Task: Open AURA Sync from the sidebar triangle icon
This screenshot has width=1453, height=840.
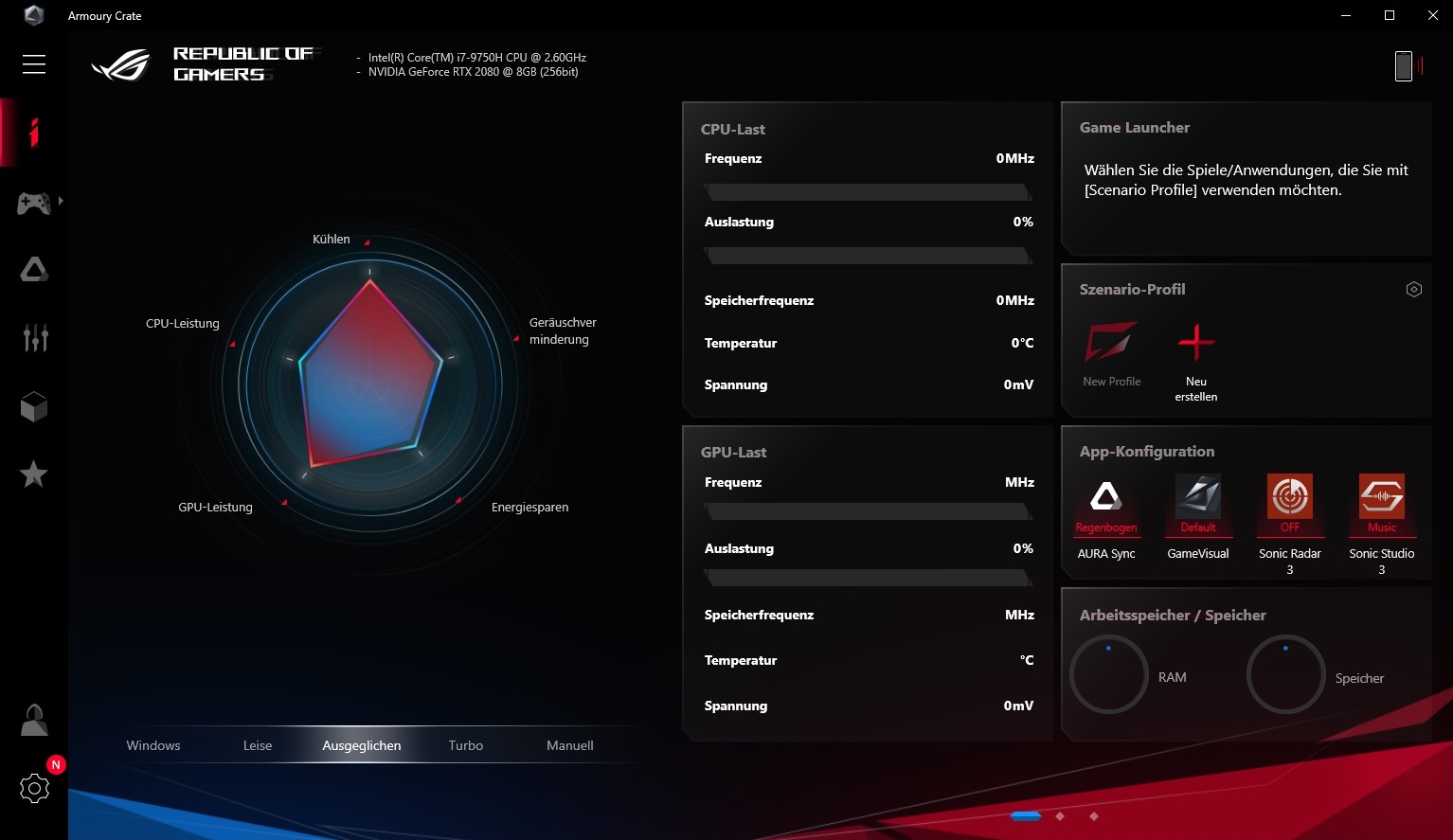Action: 34,270
